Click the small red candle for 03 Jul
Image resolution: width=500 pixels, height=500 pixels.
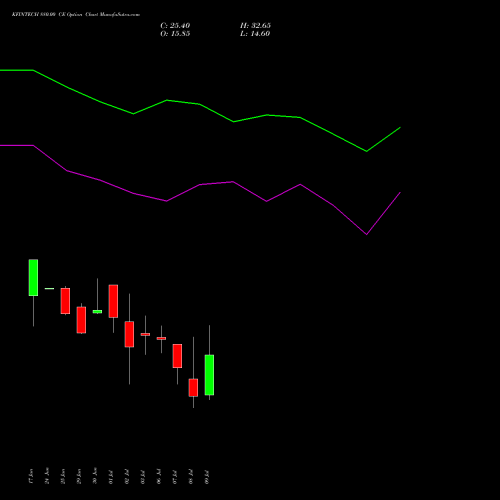click(x=145, y=334)
